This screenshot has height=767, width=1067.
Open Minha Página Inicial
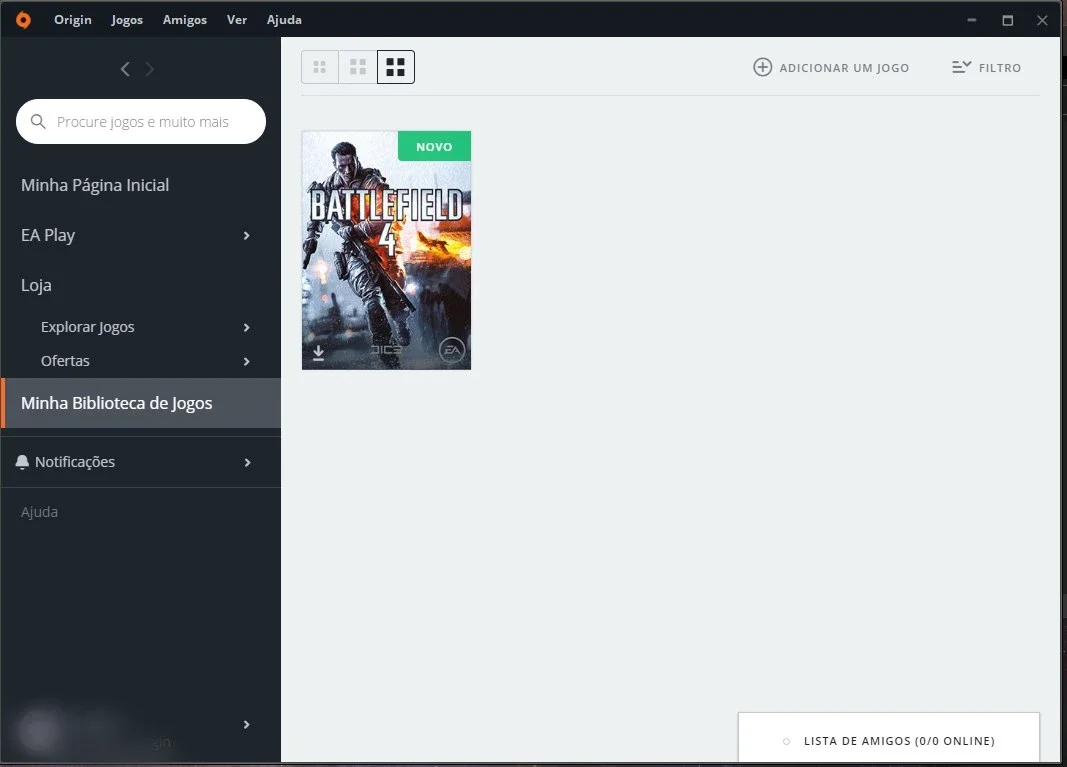tap(95, 185)
